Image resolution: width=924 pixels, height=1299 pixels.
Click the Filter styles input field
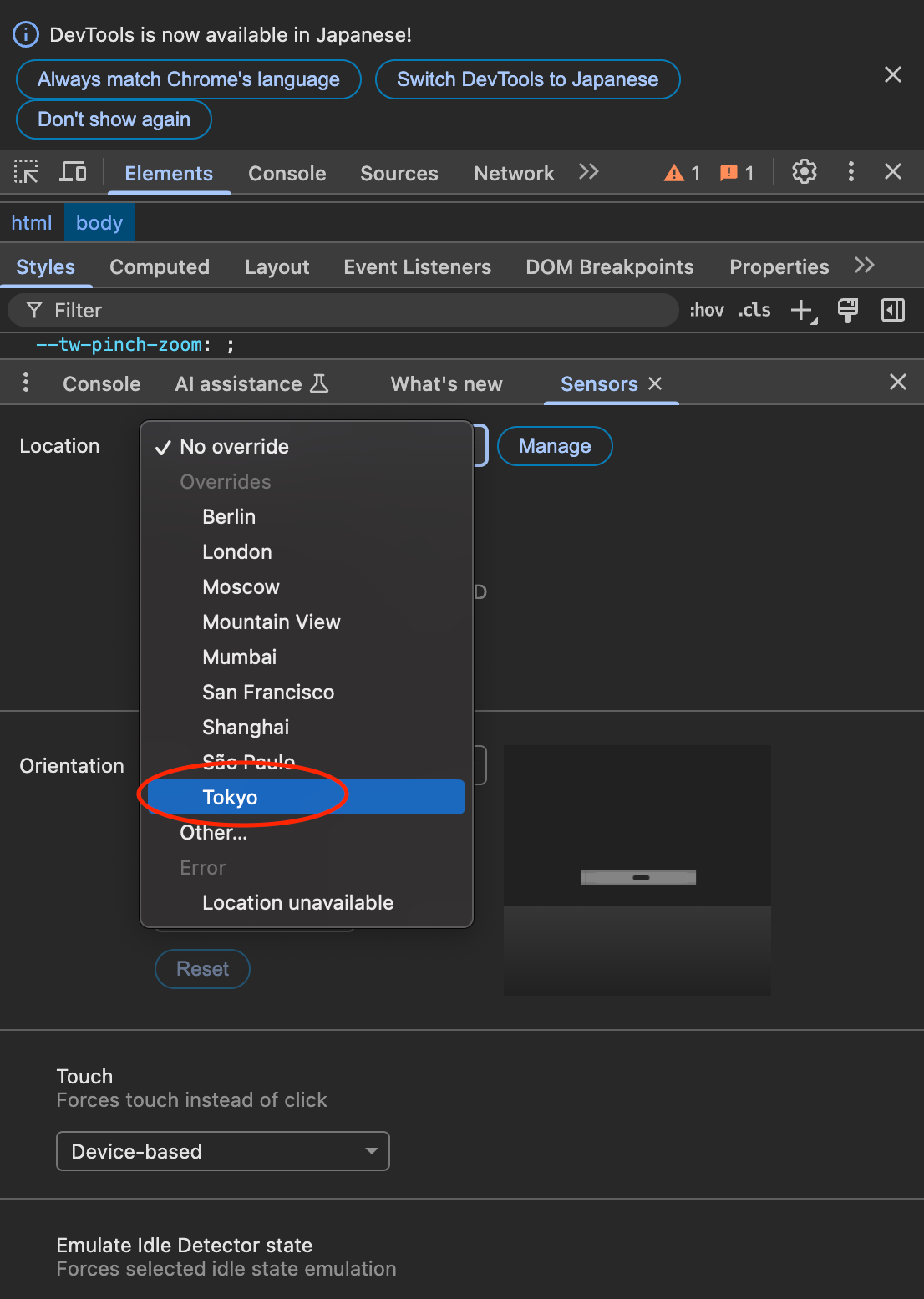point(343,311)
